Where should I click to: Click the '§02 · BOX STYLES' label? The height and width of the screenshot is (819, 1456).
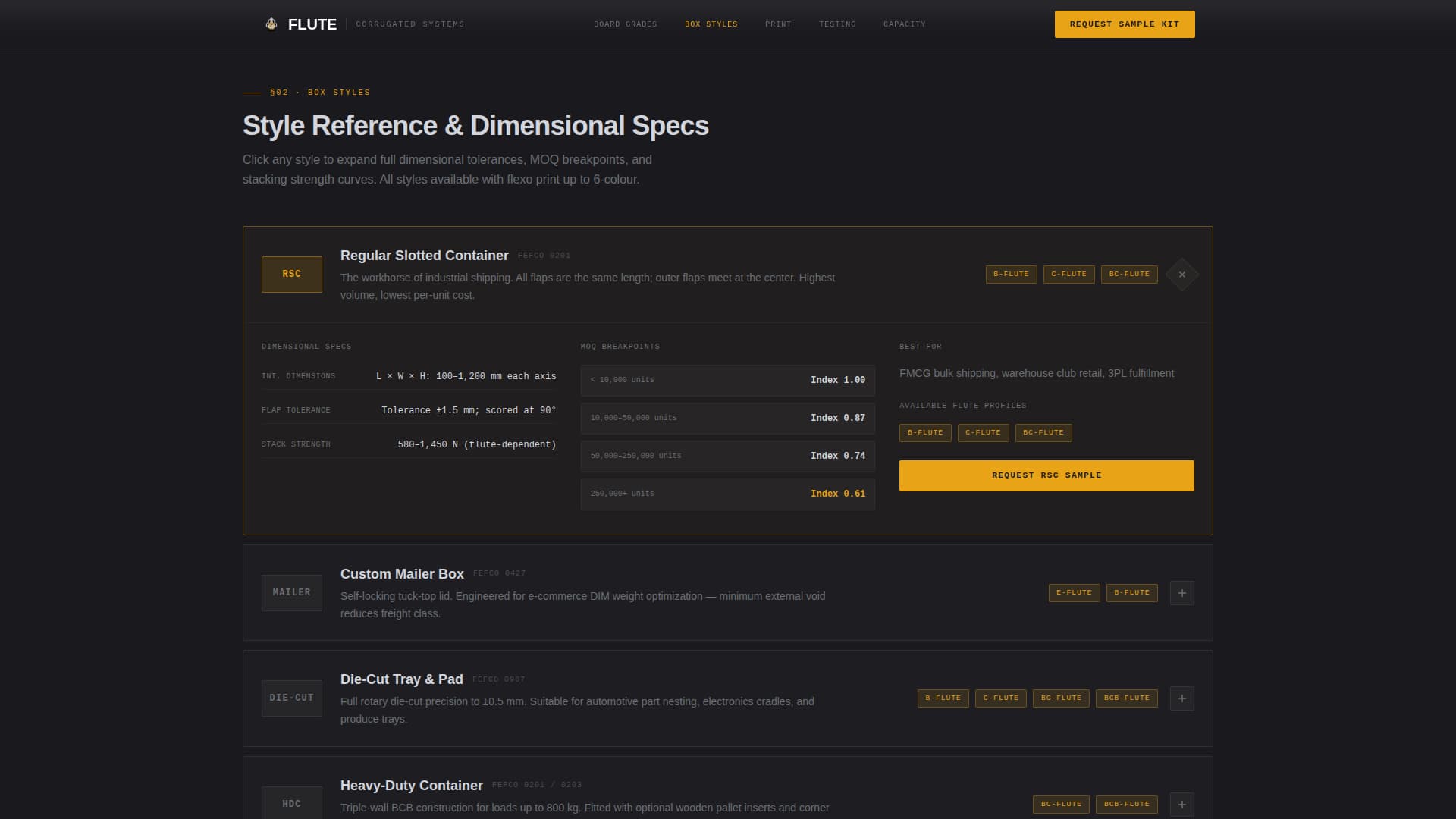coord(320,93)
